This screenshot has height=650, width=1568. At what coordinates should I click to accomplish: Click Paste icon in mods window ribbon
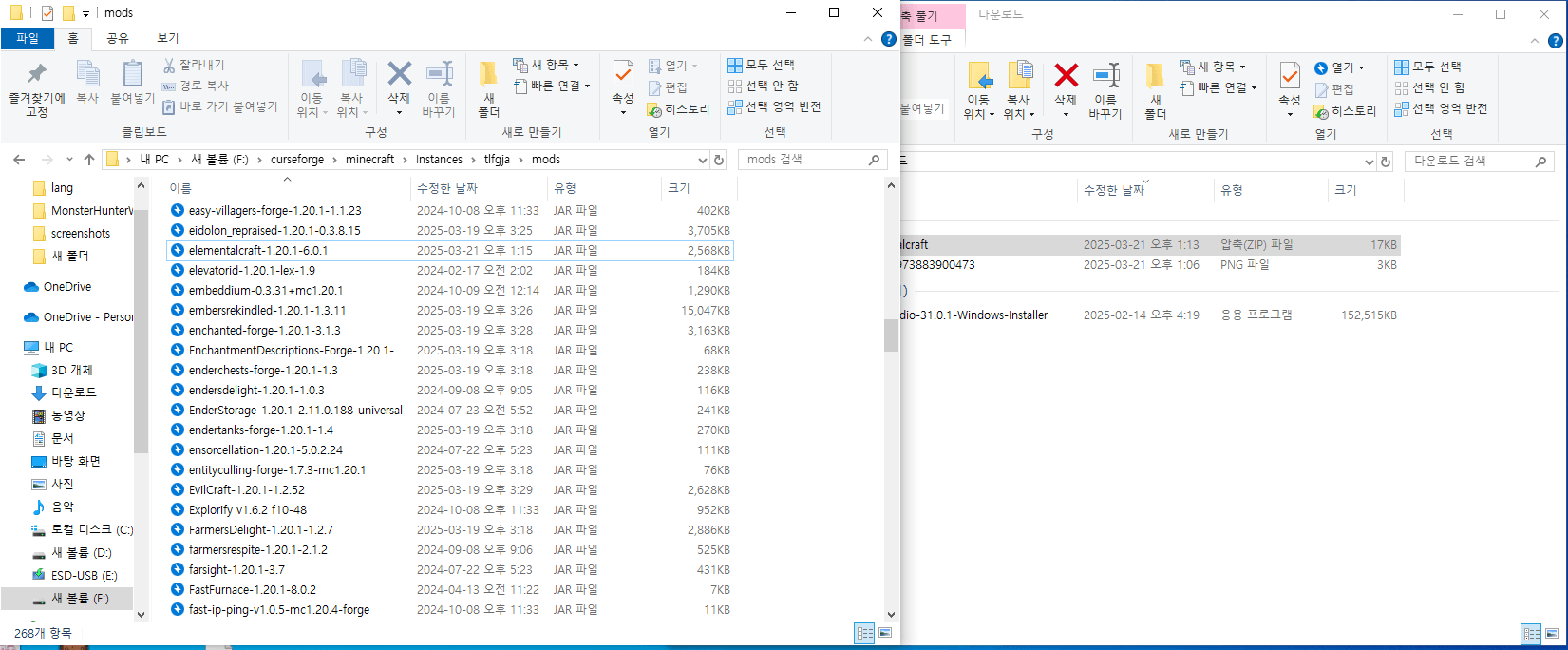[132, 82]
